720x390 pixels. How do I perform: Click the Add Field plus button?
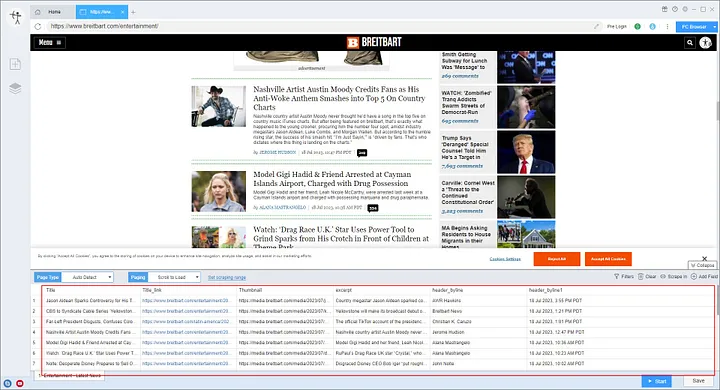(x=704, y=277)
